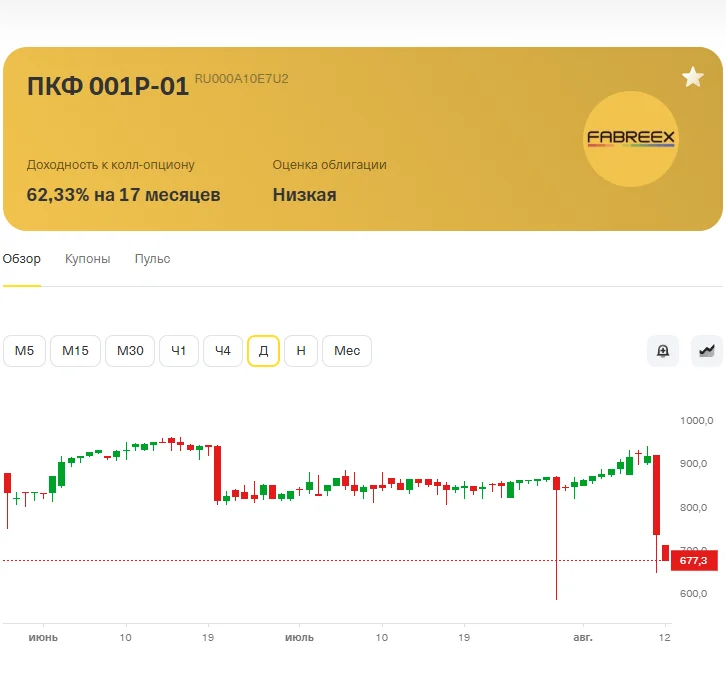The height and width of the screenshot is (684, 726).
Task: Switch to the Пульс tab
Action: [152, 259]
